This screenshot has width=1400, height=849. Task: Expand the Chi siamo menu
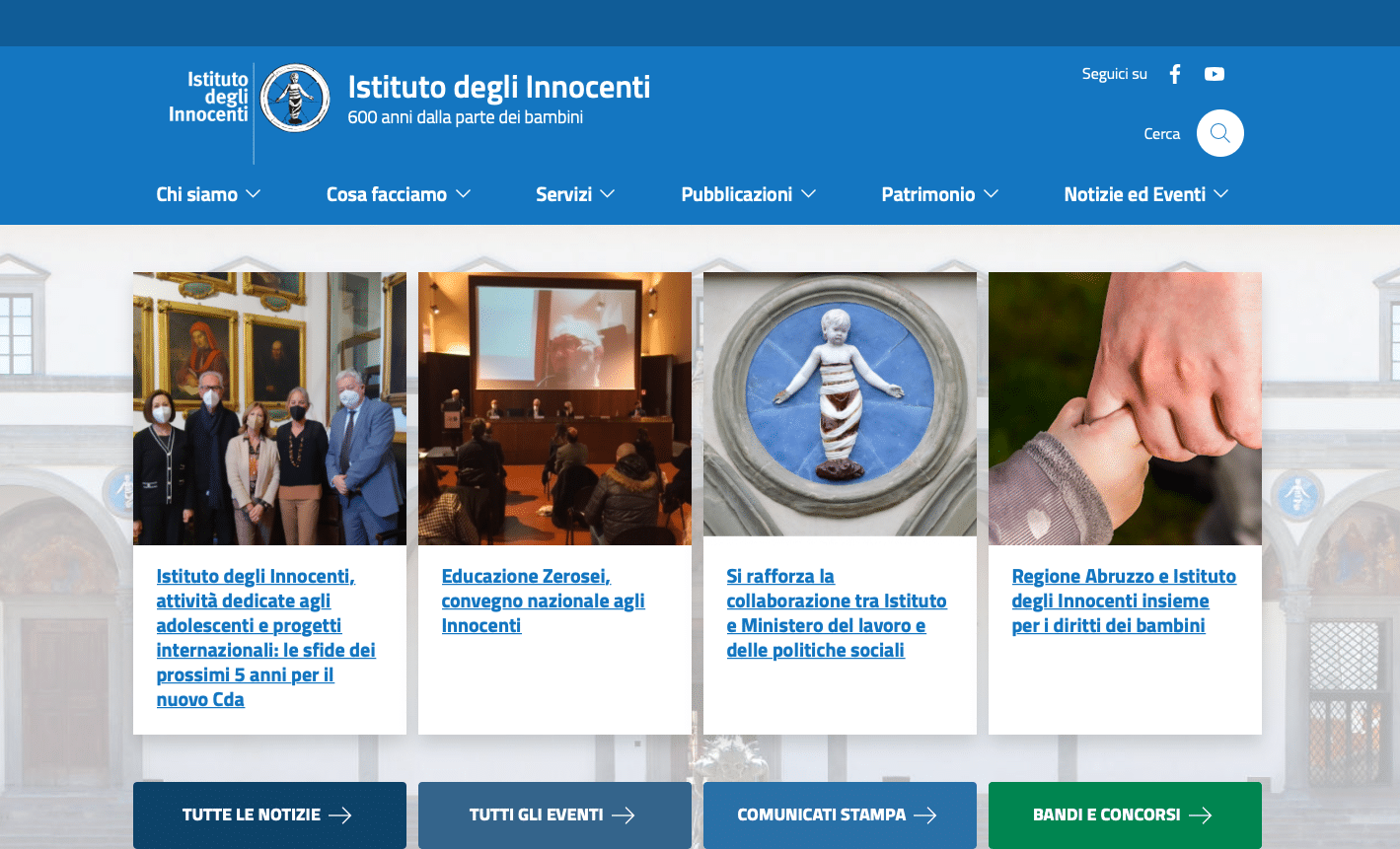point(208,194)
